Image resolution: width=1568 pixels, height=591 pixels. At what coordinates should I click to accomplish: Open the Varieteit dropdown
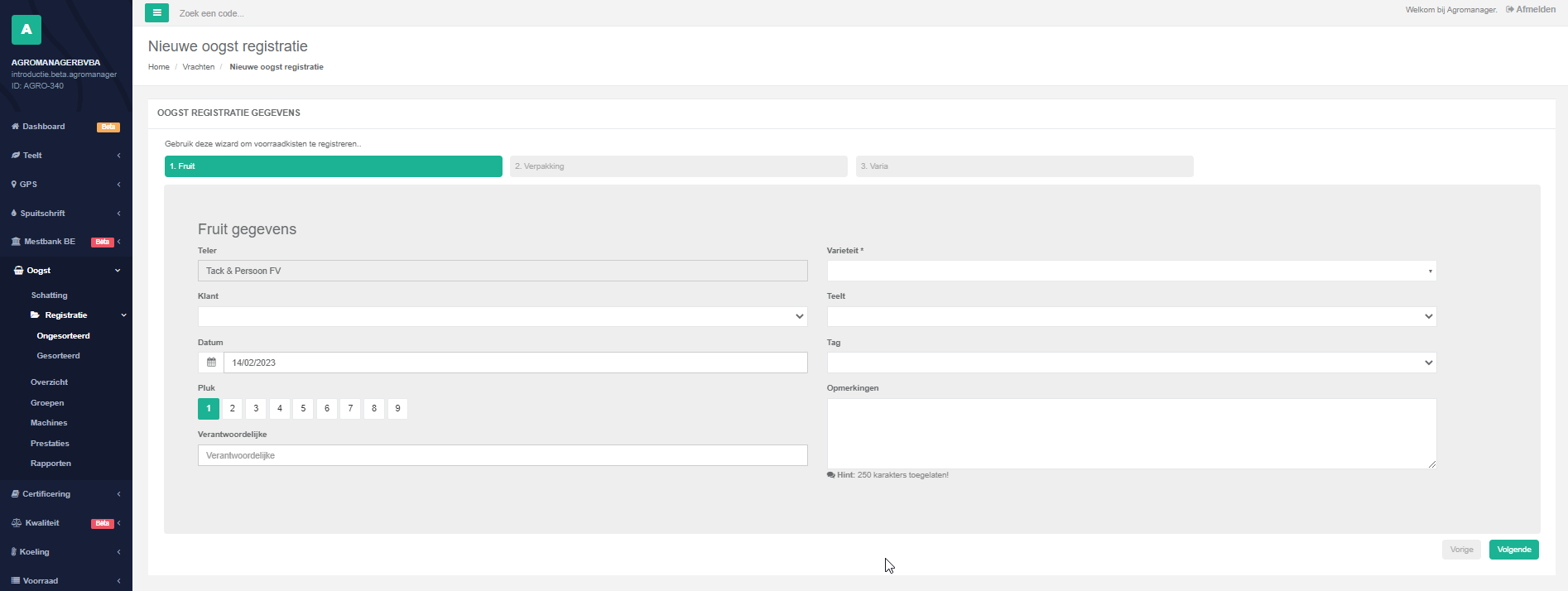1132,271
